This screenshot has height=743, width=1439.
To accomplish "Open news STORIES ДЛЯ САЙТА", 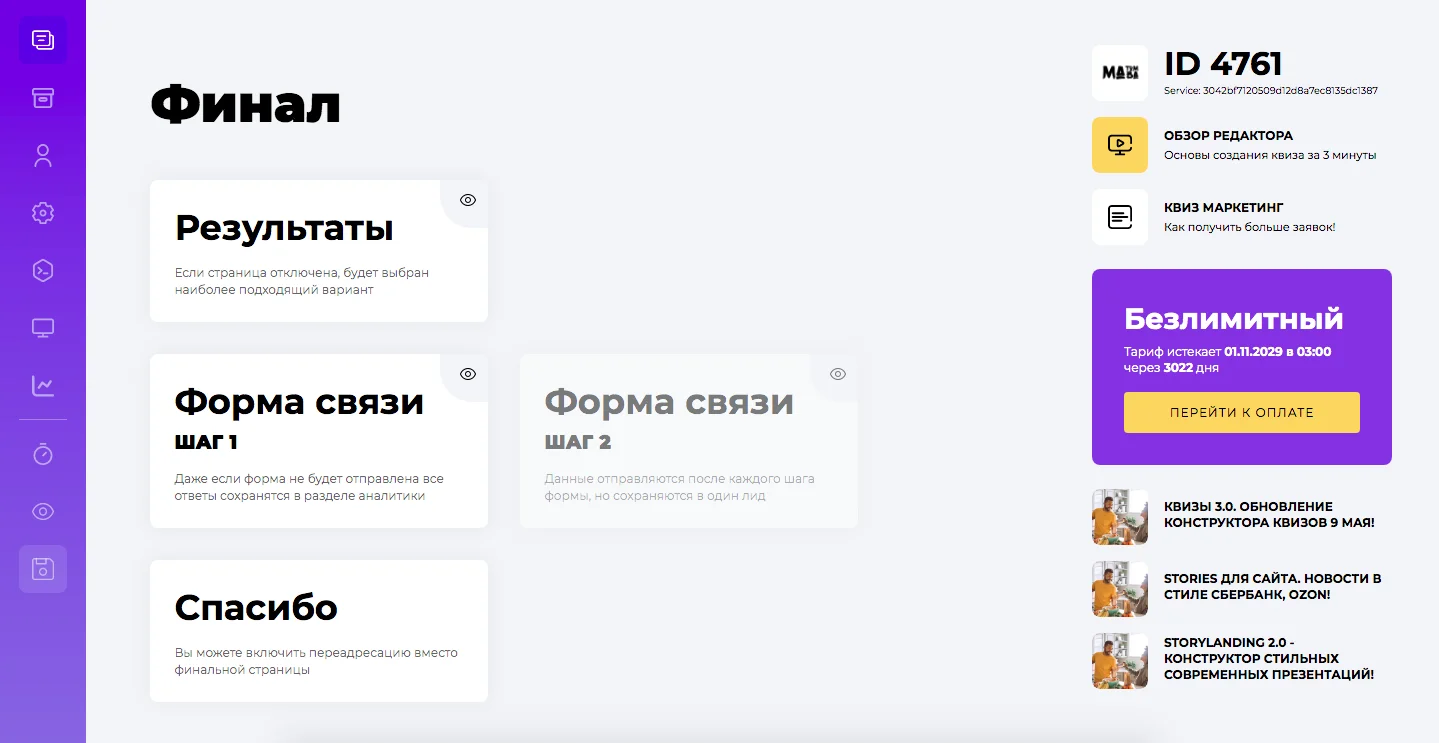I will [1272, 586].
